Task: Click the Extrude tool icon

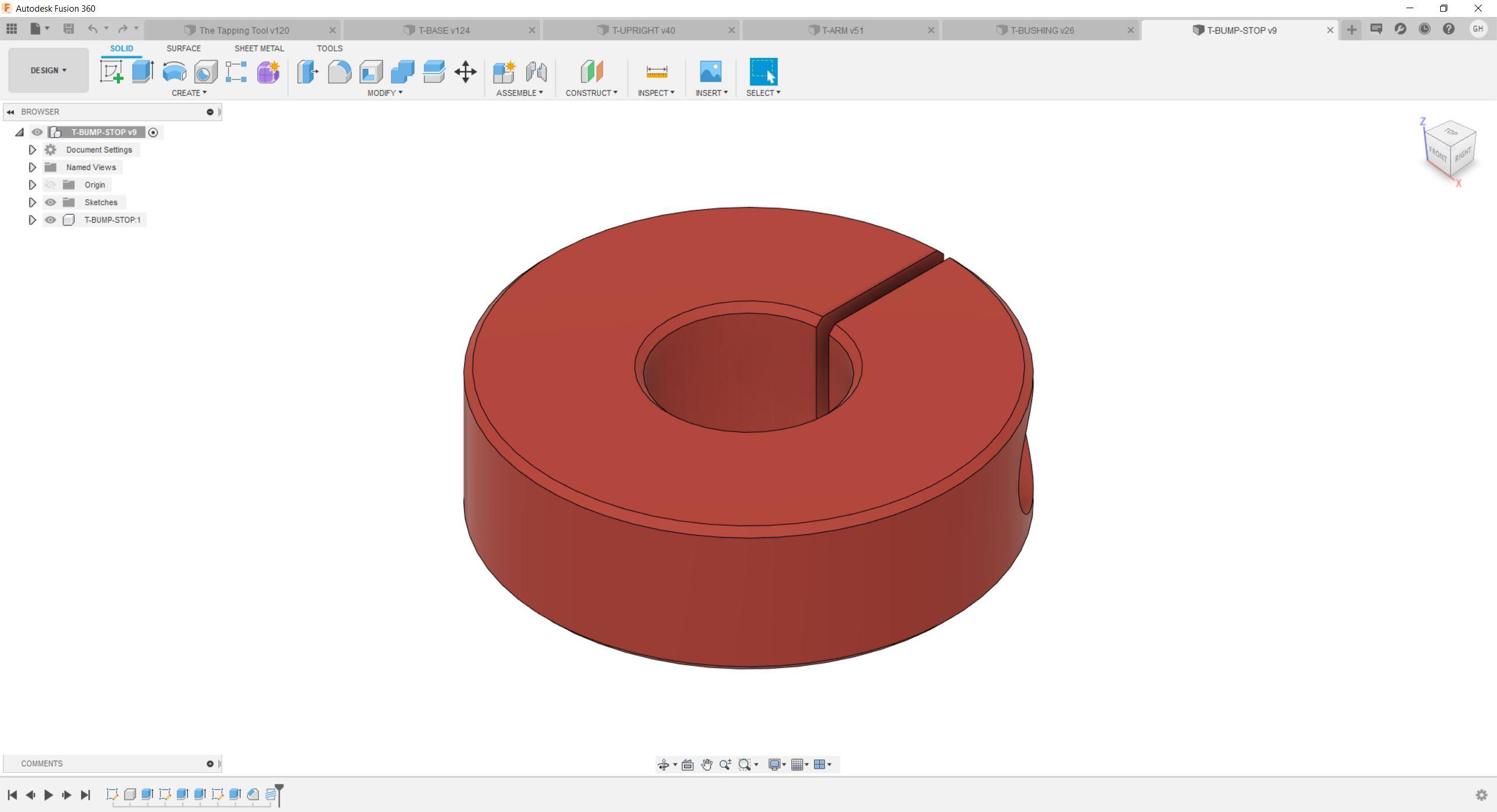Action: [x=143, y=71]
